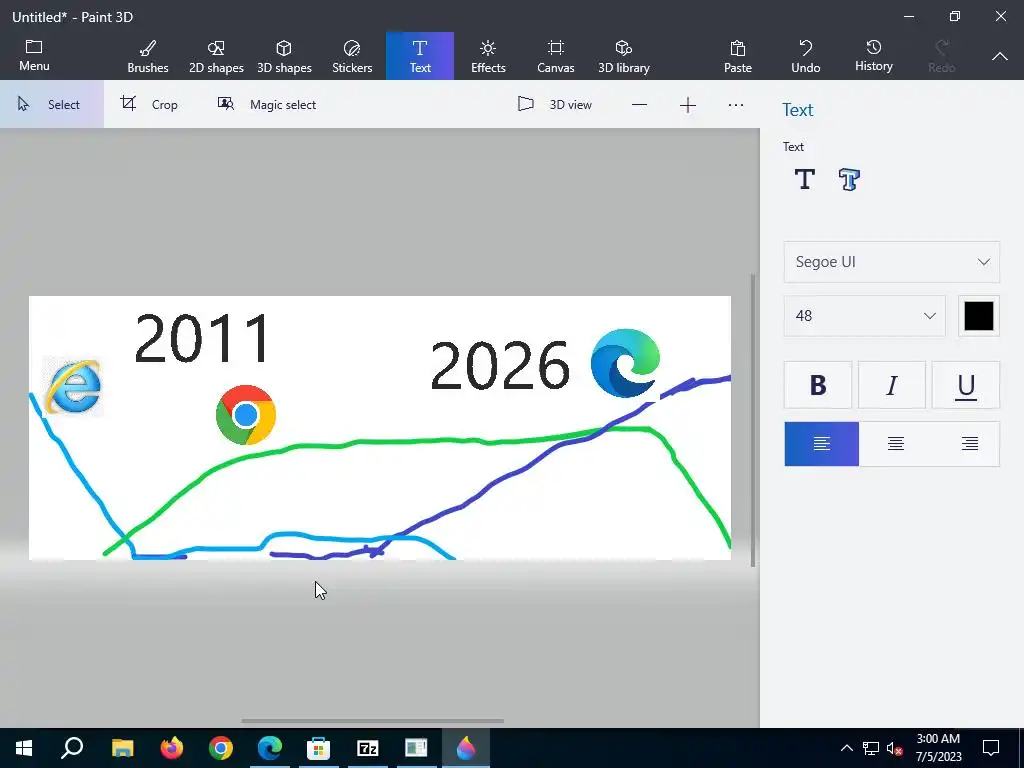1024x768 pixels.
Task: Open the Effects panel
Action: coord(488,56)
